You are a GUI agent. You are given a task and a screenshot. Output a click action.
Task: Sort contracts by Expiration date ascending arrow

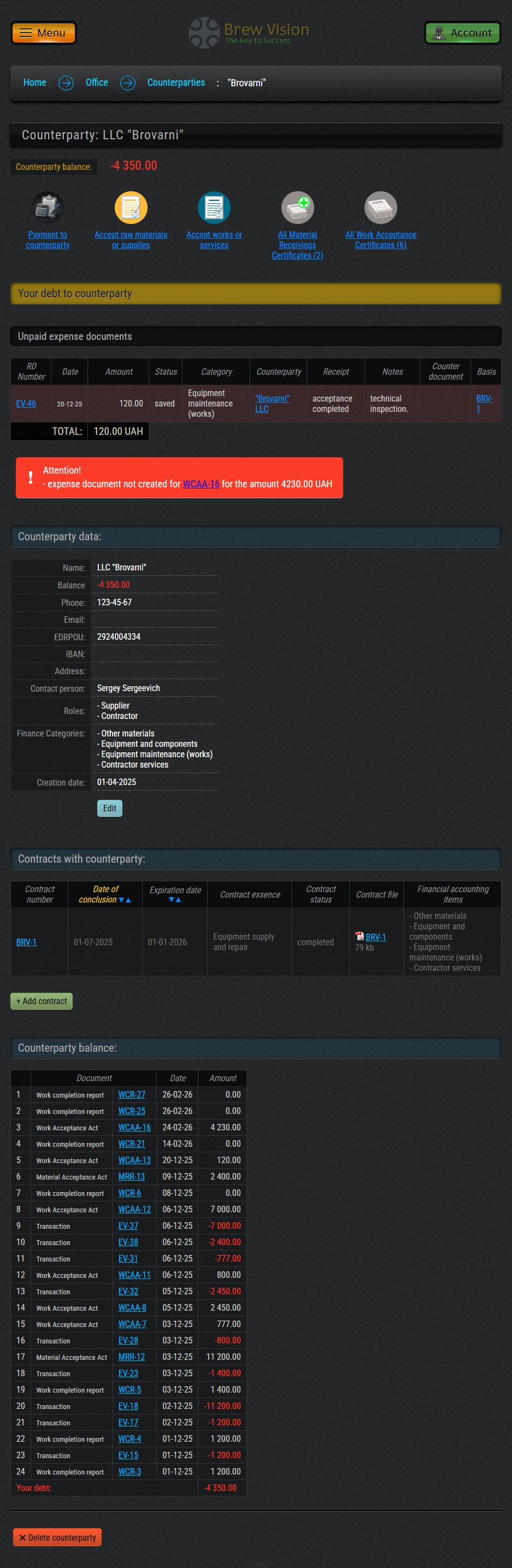click(178, 900)
